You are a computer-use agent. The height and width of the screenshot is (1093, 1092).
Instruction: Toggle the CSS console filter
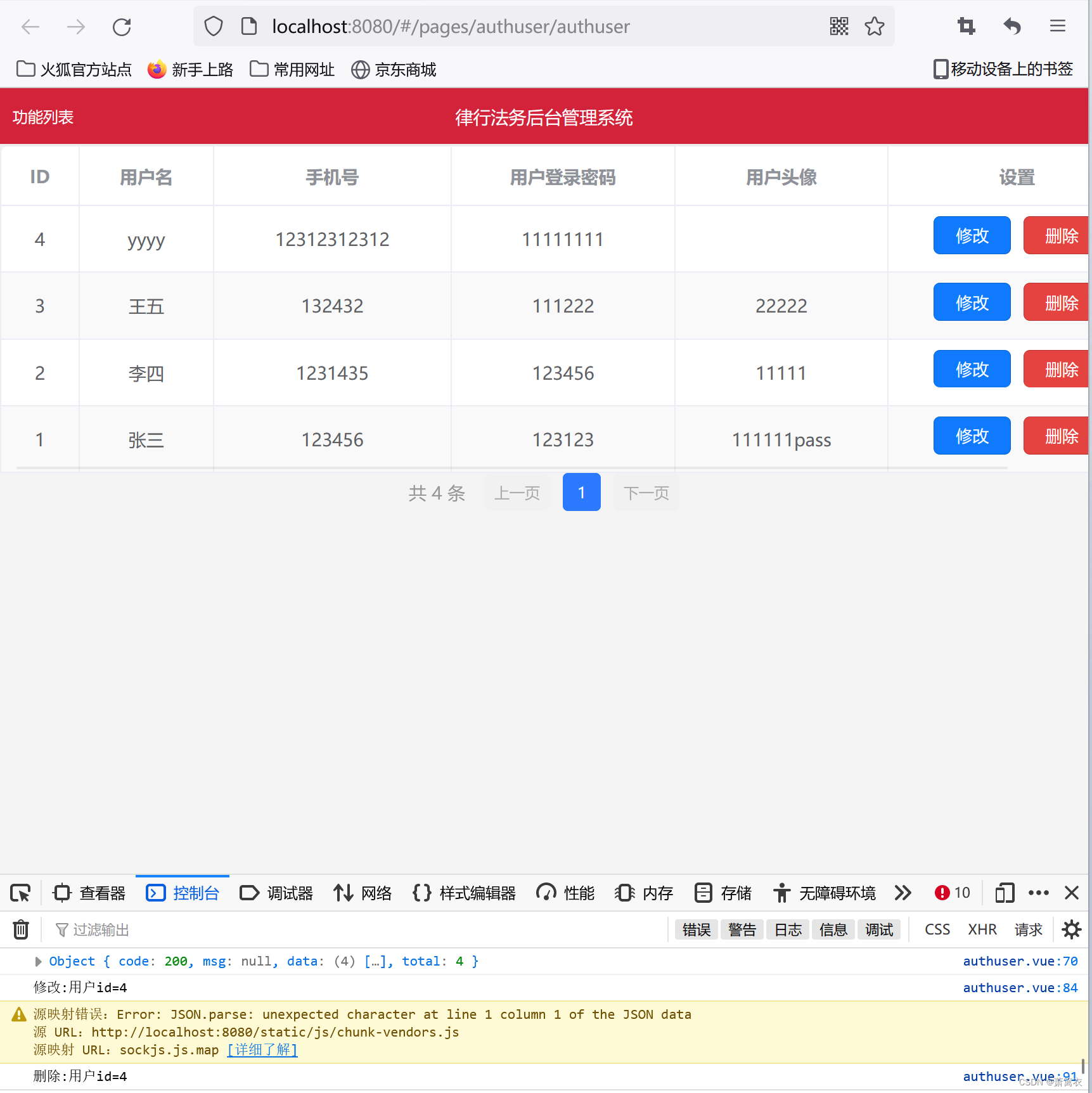pyautogui.click(x=937, y=929)
